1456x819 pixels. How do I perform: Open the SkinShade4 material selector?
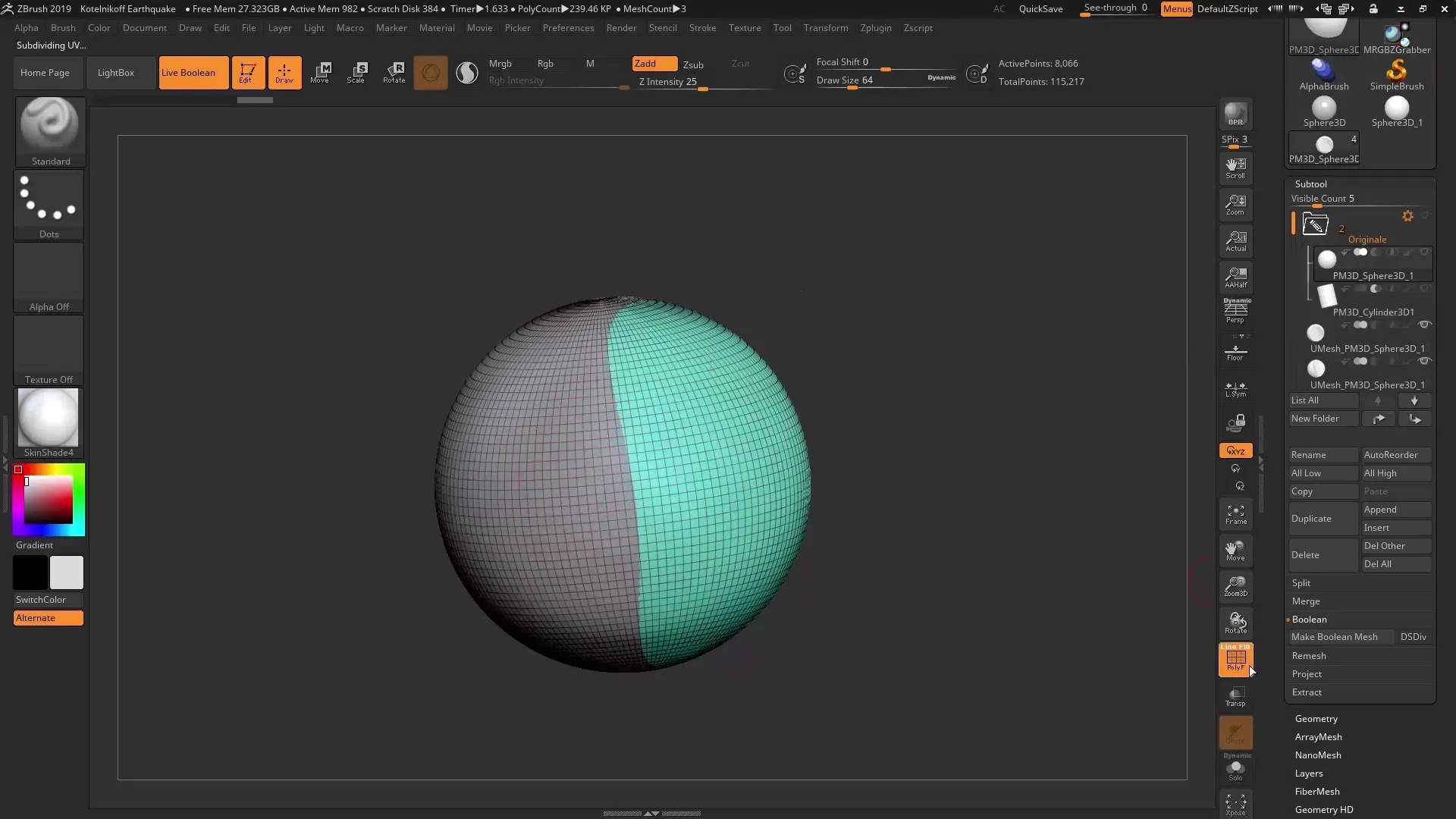pyautogui.click(x=49, y=422)
